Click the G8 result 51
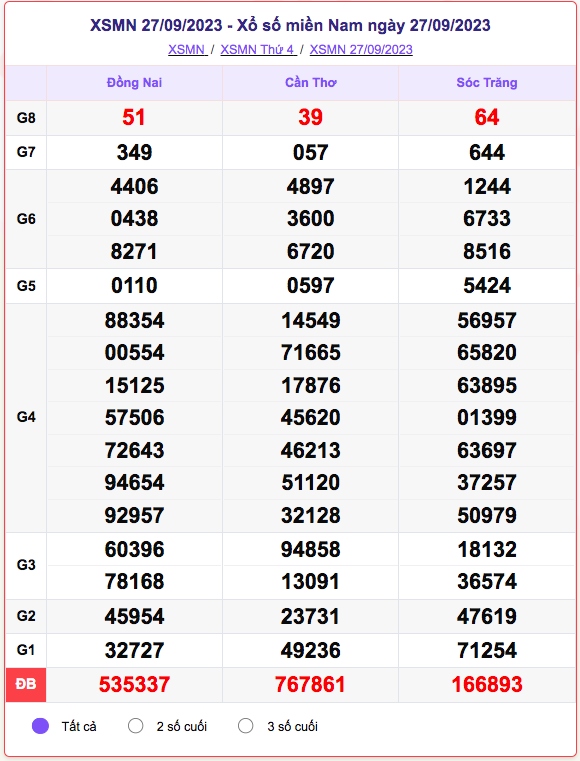The image size is (580, 761). pyautogui.click(x=134, y=117)
